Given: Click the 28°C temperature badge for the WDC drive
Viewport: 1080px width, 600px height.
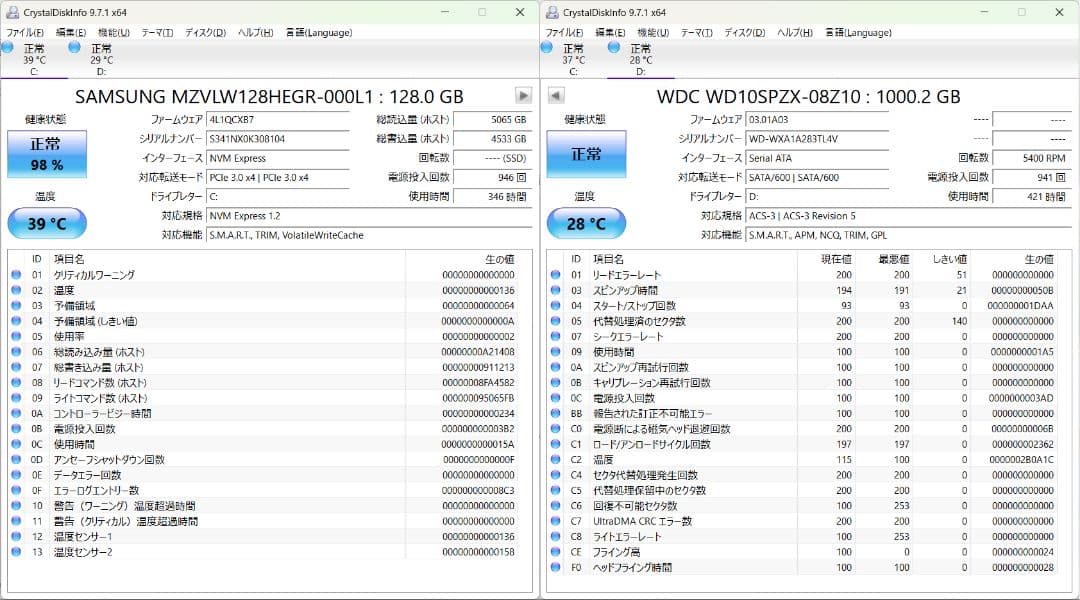Looking at the screenshot, I should pos(587,222).
